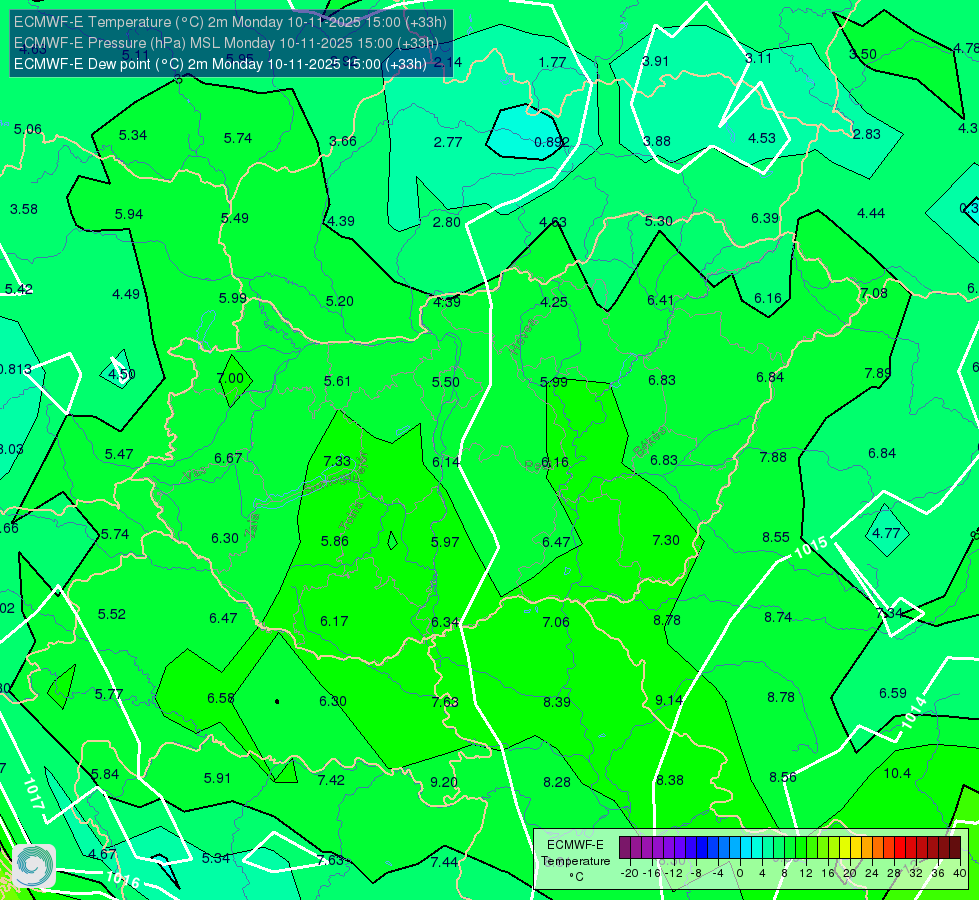Screen dimensions: 979x900
Task: Click the 2.77 dew point value
Action: 448,142
